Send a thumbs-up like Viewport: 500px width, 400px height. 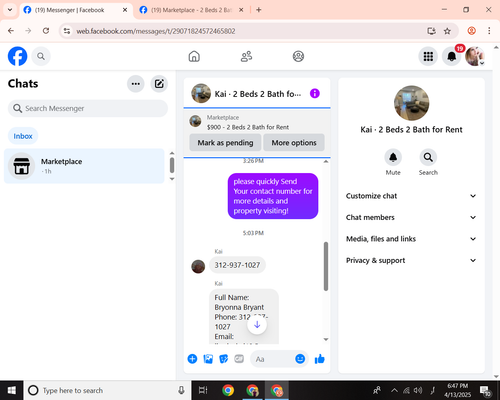coord(320,359)
